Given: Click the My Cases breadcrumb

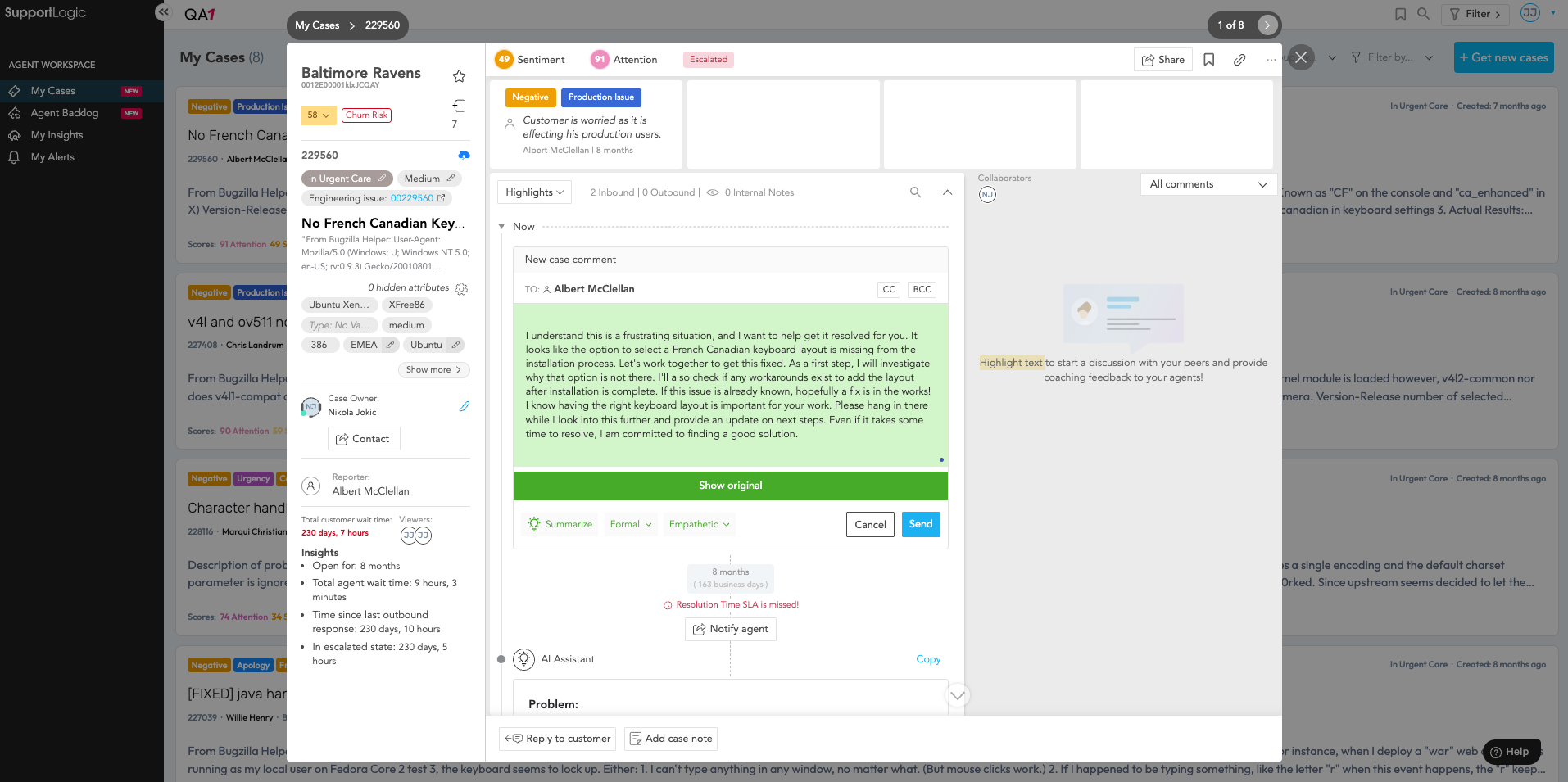Looking at the screenshot, I should tap(317, 25).
